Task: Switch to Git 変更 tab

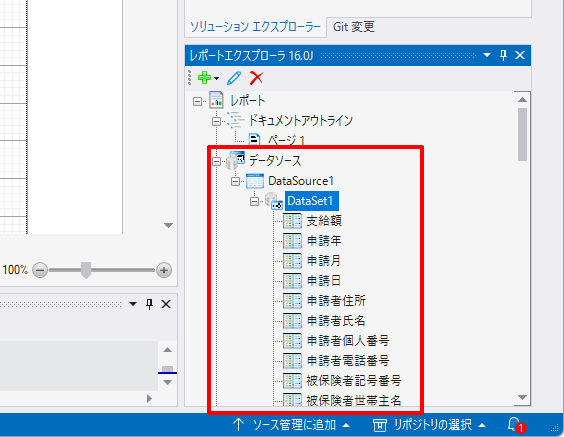Action: 354,27
